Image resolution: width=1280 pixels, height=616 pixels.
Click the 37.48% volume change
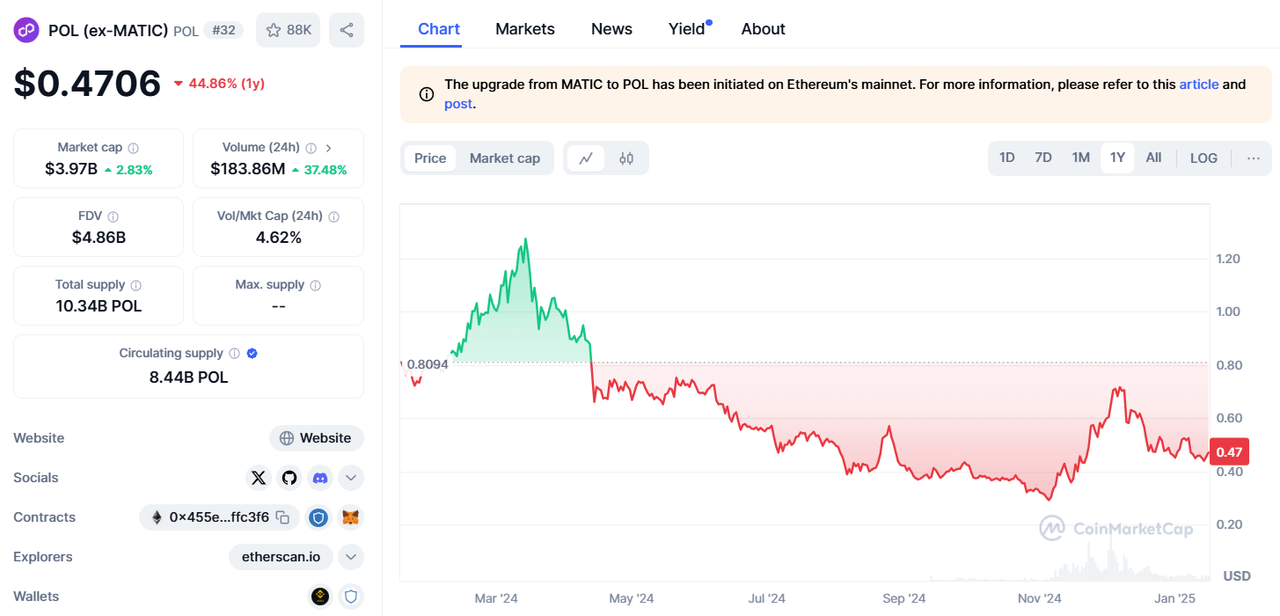click(319, 170)
